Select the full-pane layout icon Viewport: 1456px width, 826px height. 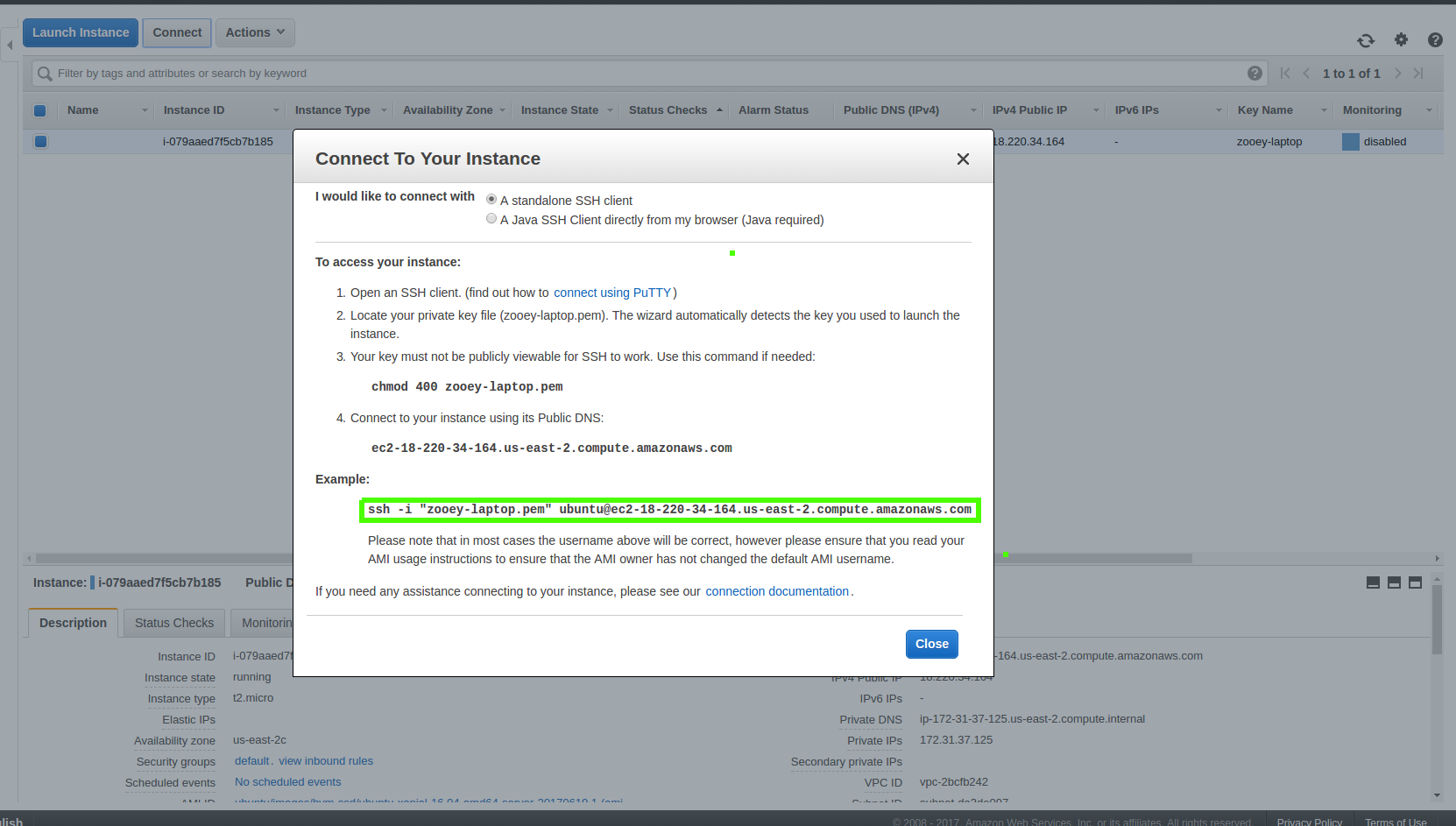coord(1373,582)
